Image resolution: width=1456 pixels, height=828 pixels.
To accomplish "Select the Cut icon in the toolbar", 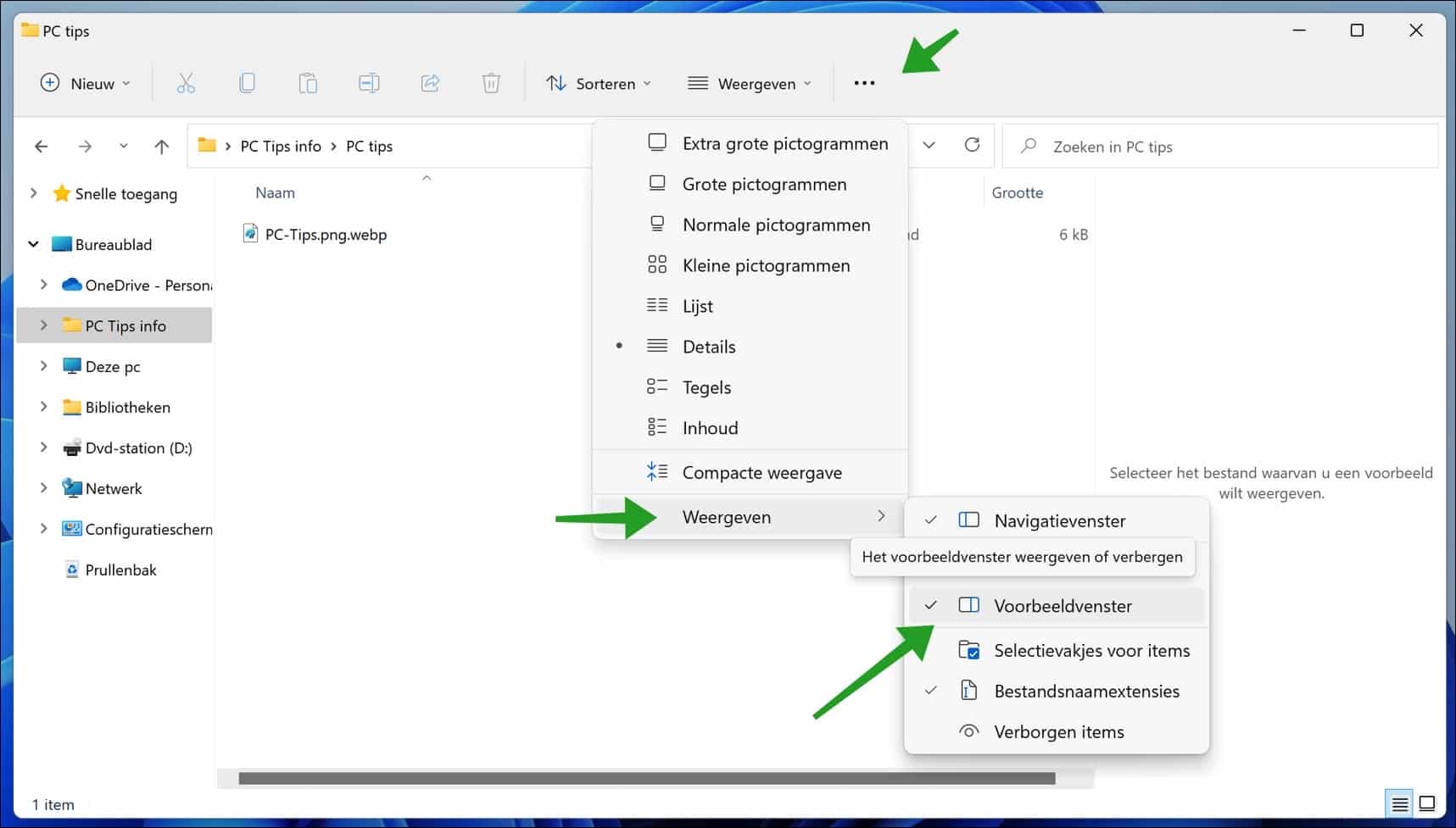I will pyautogui.click(x=186, y=82).
